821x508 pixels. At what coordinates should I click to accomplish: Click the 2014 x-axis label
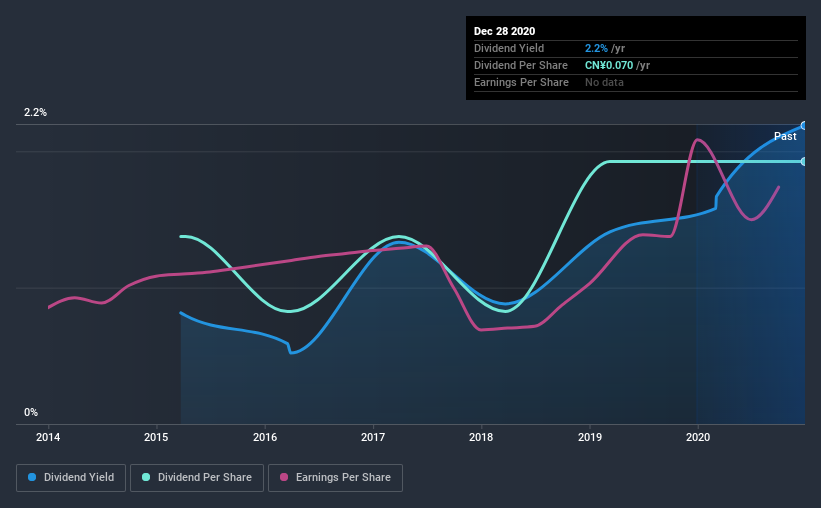48,437
